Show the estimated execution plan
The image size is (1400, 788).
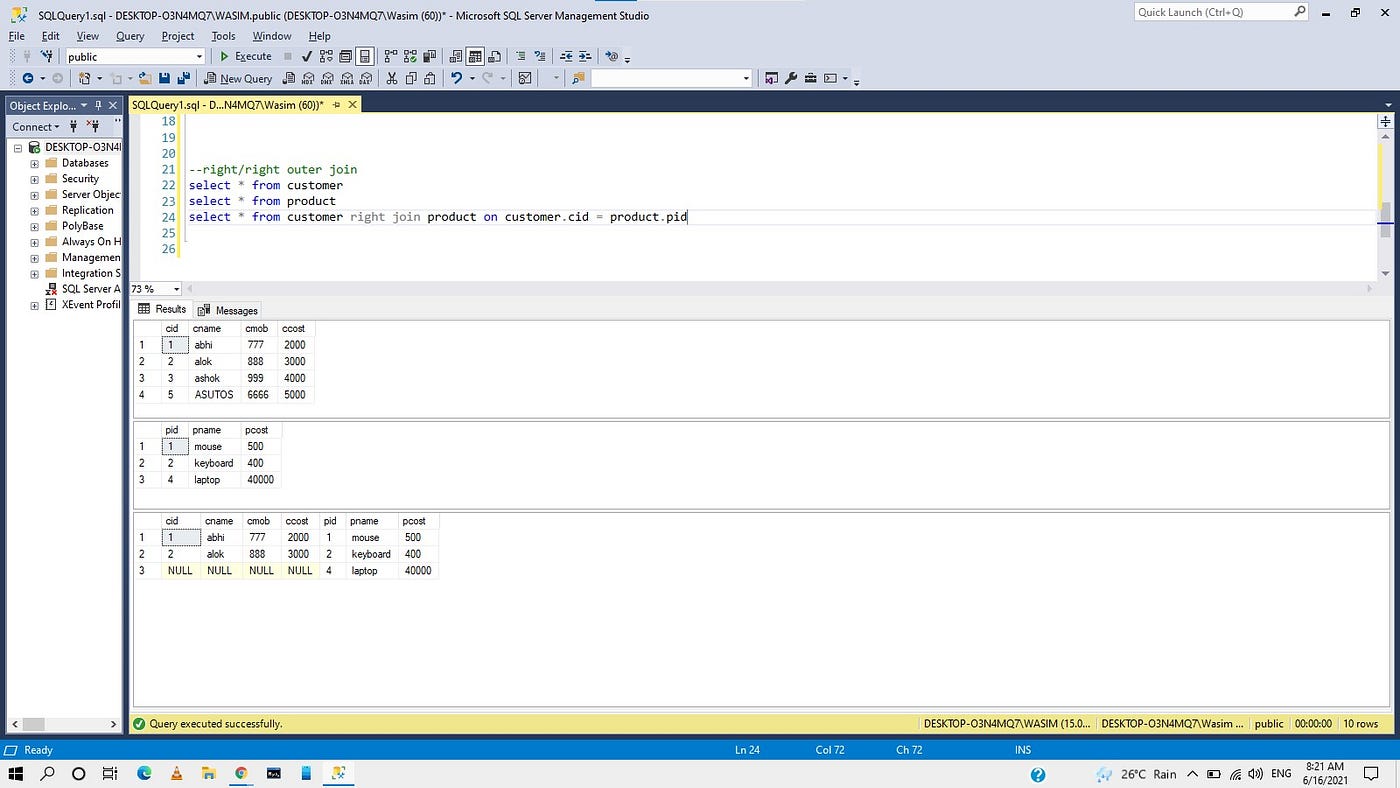pos(327,56)
